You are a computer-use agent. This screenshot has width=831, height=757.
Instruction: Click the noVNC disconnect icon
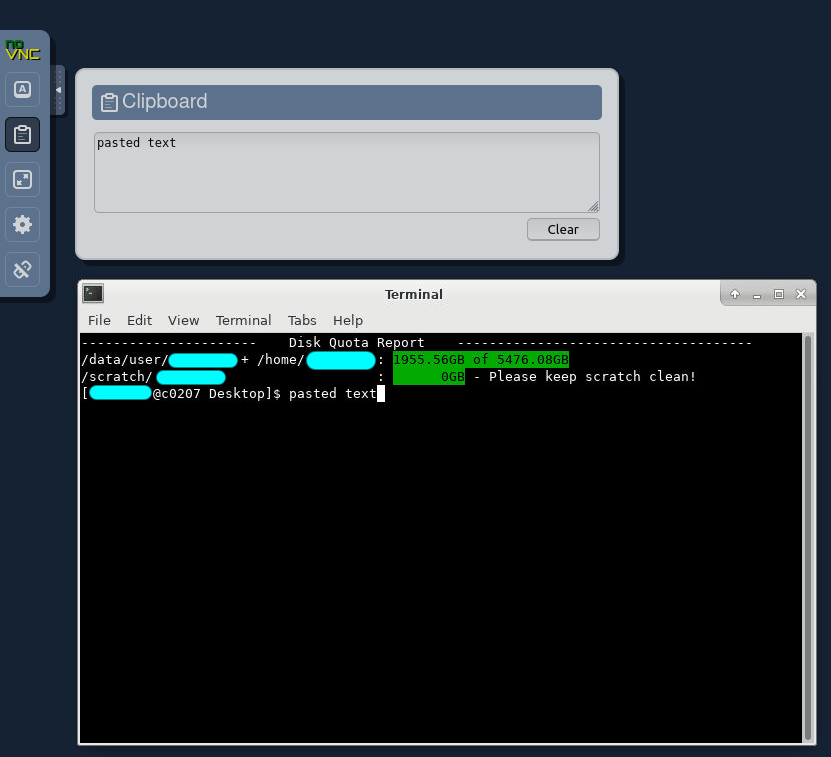pyautogui.click(x=22, y=269)
